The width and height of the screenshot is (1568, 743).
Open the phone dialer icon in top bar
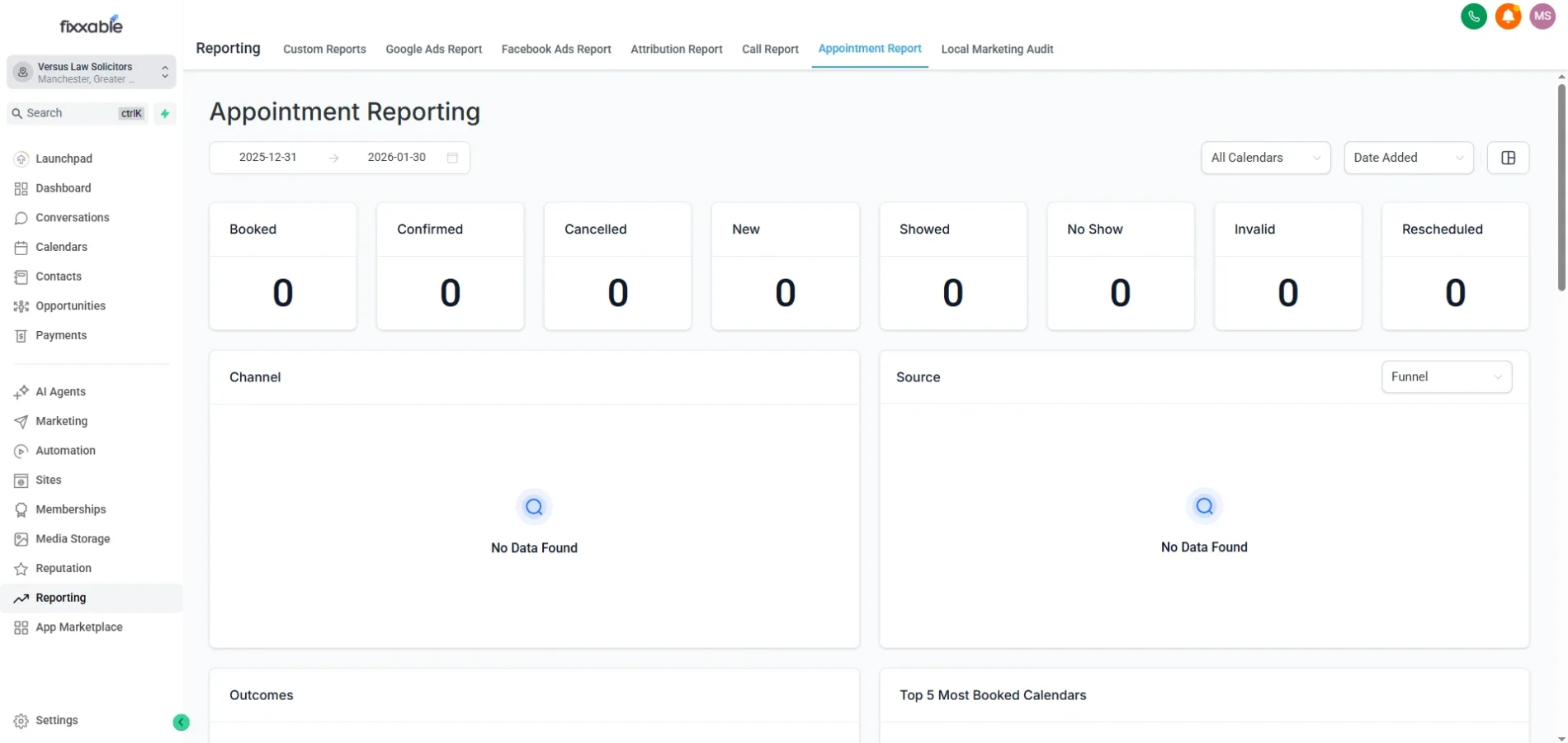coord(1474,16)
